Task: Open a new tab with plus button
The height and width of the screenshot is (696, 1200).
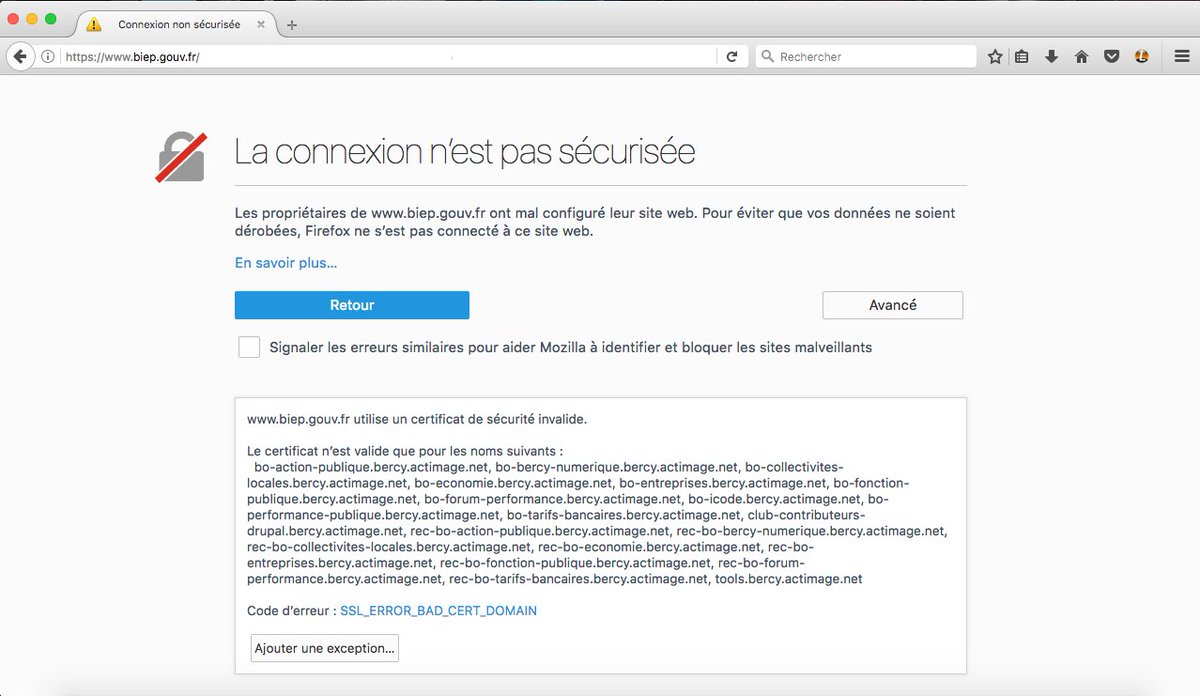Action: pyautogui.click(x=292, y=25)
